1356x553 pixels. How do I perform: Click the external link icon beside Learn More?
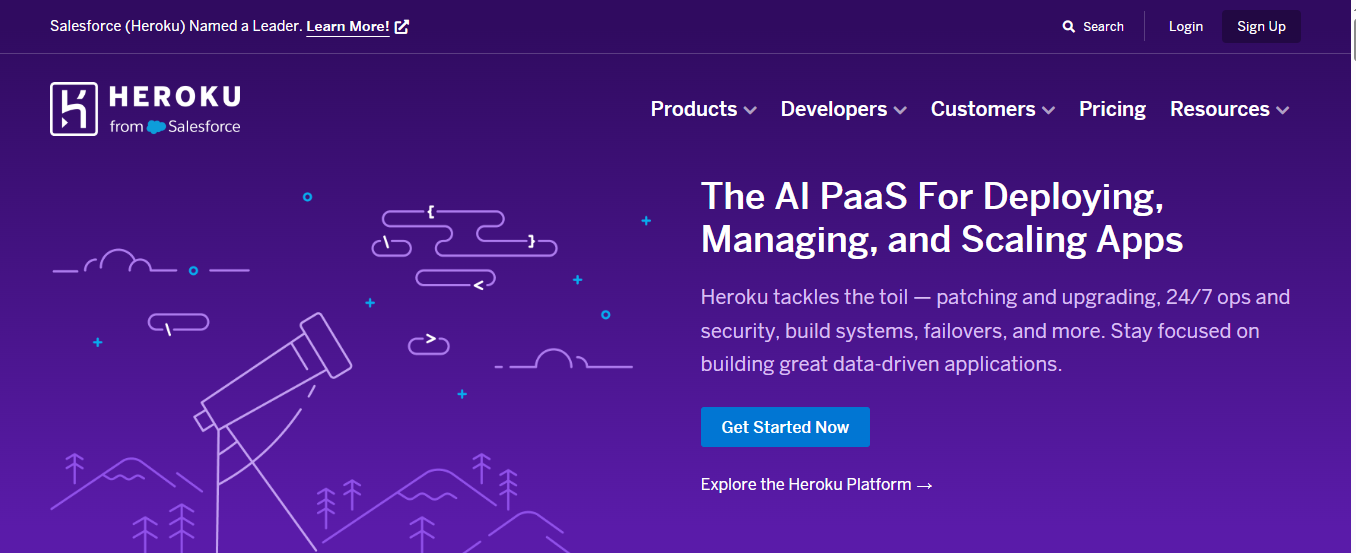click(402, 27)
